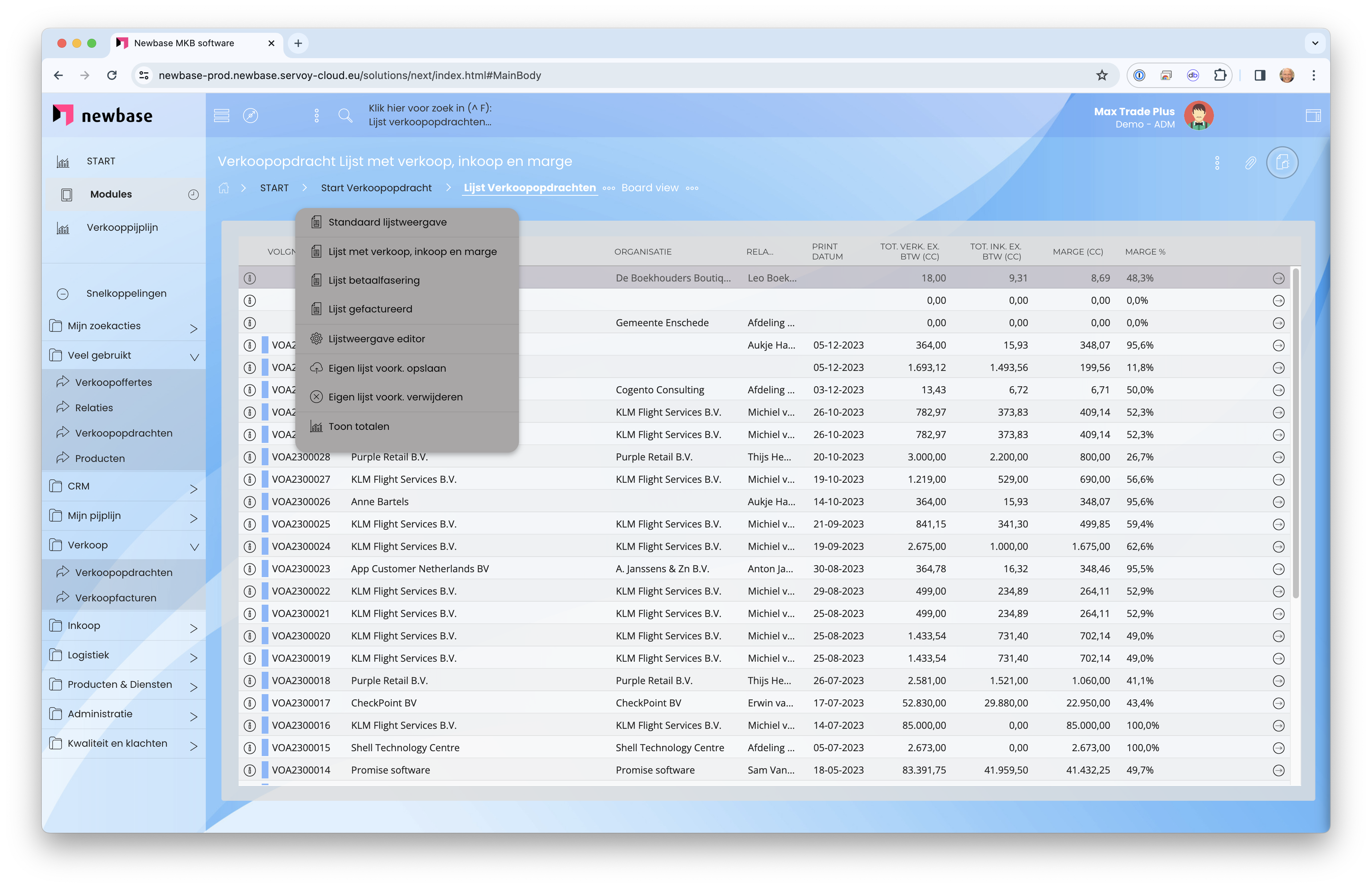This screenshot has width=1372, height=888.
Task: Expand the Logistiek folder
Action: point(194,657)
